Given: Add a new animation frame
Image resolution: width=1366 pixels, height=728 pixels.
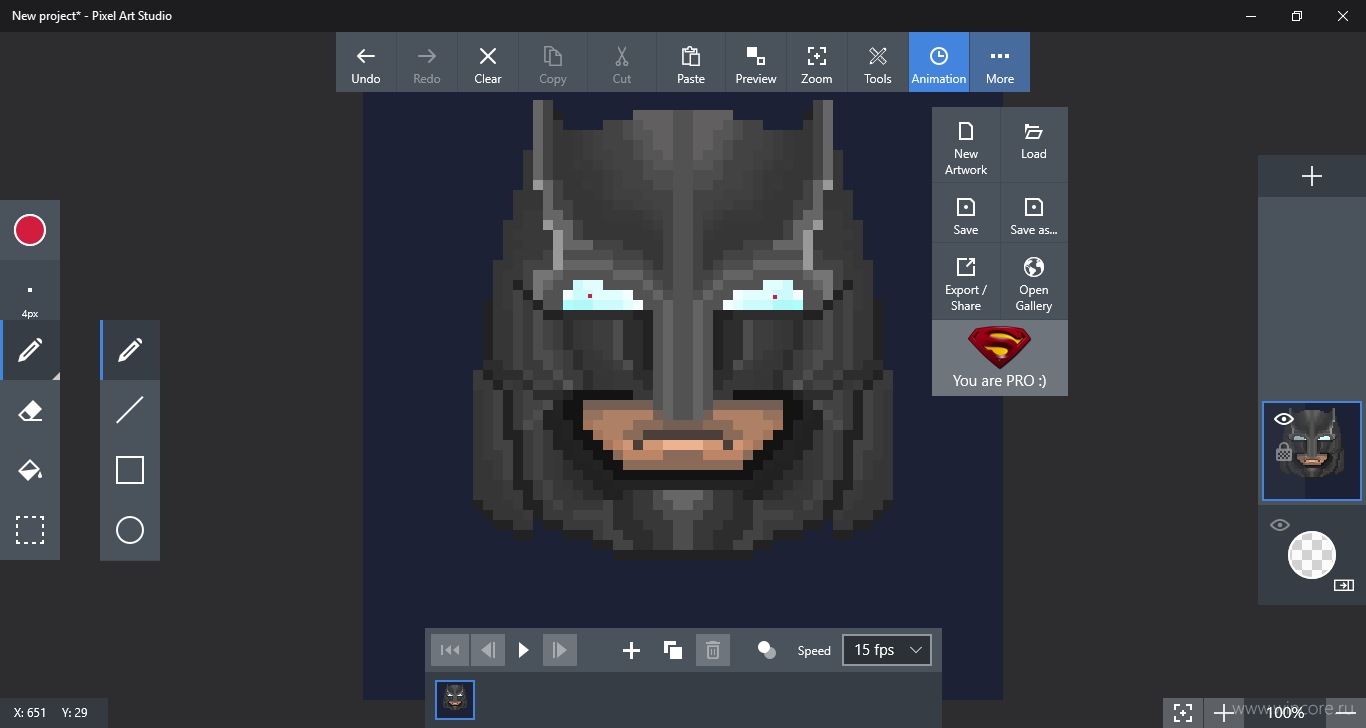Looking at the screenshot, I should 631,651.
